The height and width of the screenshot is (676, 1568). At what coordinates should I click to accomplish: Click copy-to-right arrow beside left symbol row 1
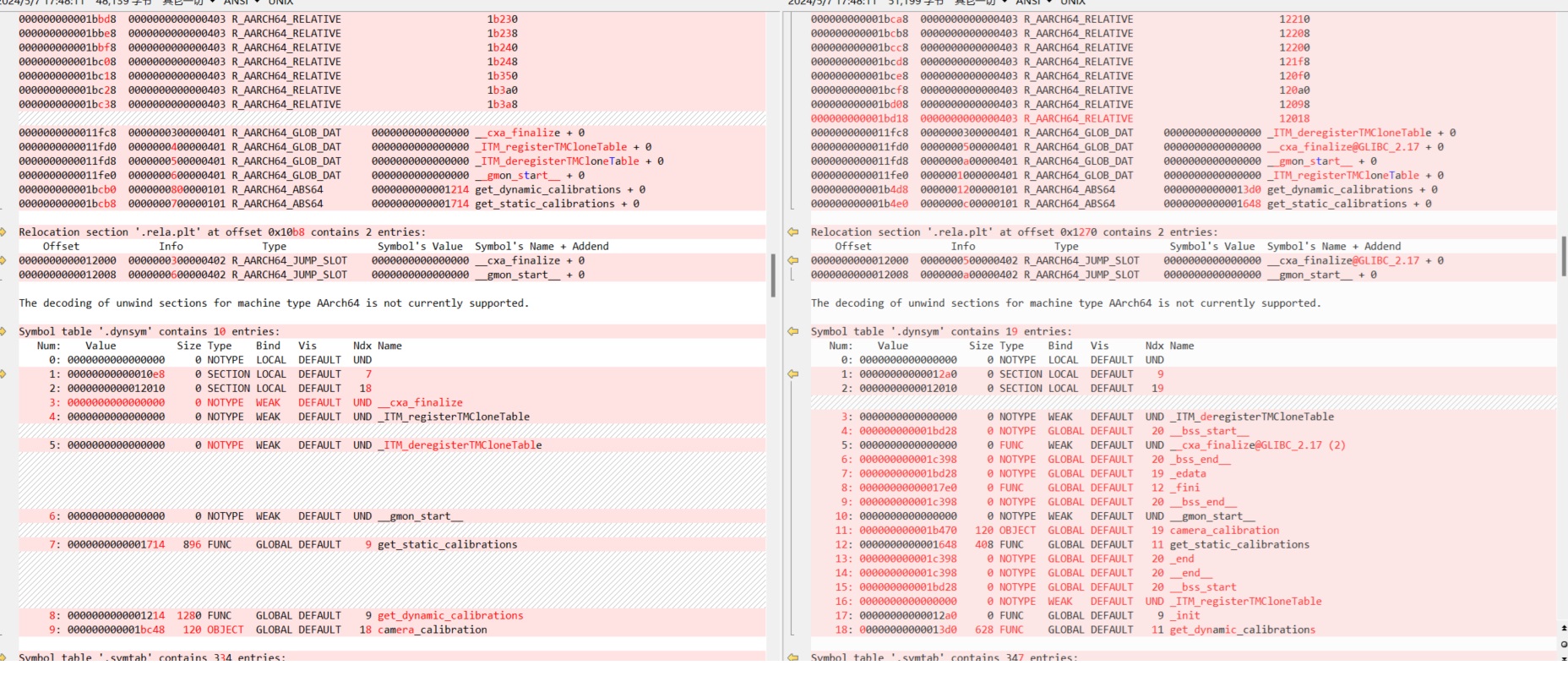3,373
